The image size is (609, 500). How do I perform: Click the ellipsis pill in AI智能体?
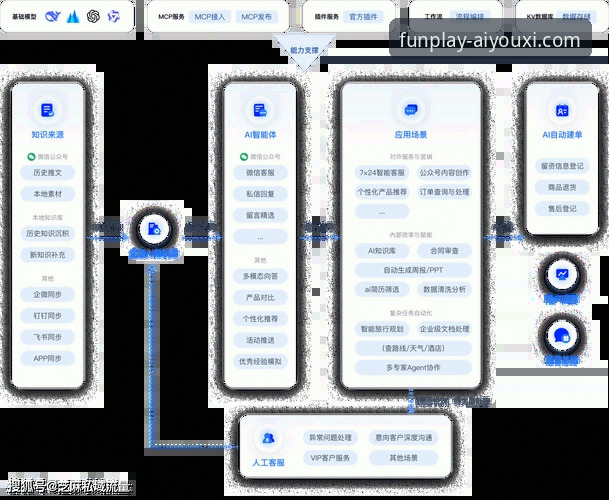pos(260,237)
